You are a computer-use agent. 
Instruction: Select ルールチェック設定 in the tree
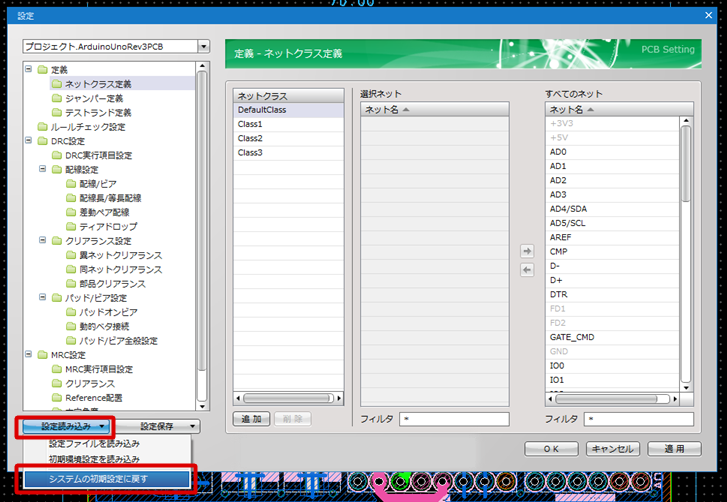(88, 127)
